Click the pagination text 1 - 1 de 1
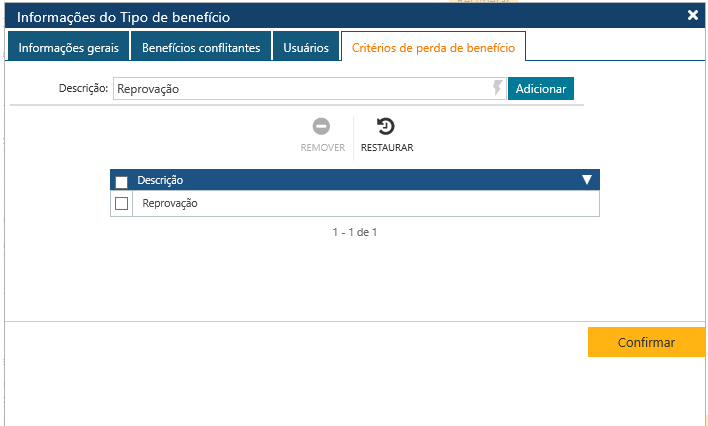Screen dimensions: 708x426 (x=354, y=232)
